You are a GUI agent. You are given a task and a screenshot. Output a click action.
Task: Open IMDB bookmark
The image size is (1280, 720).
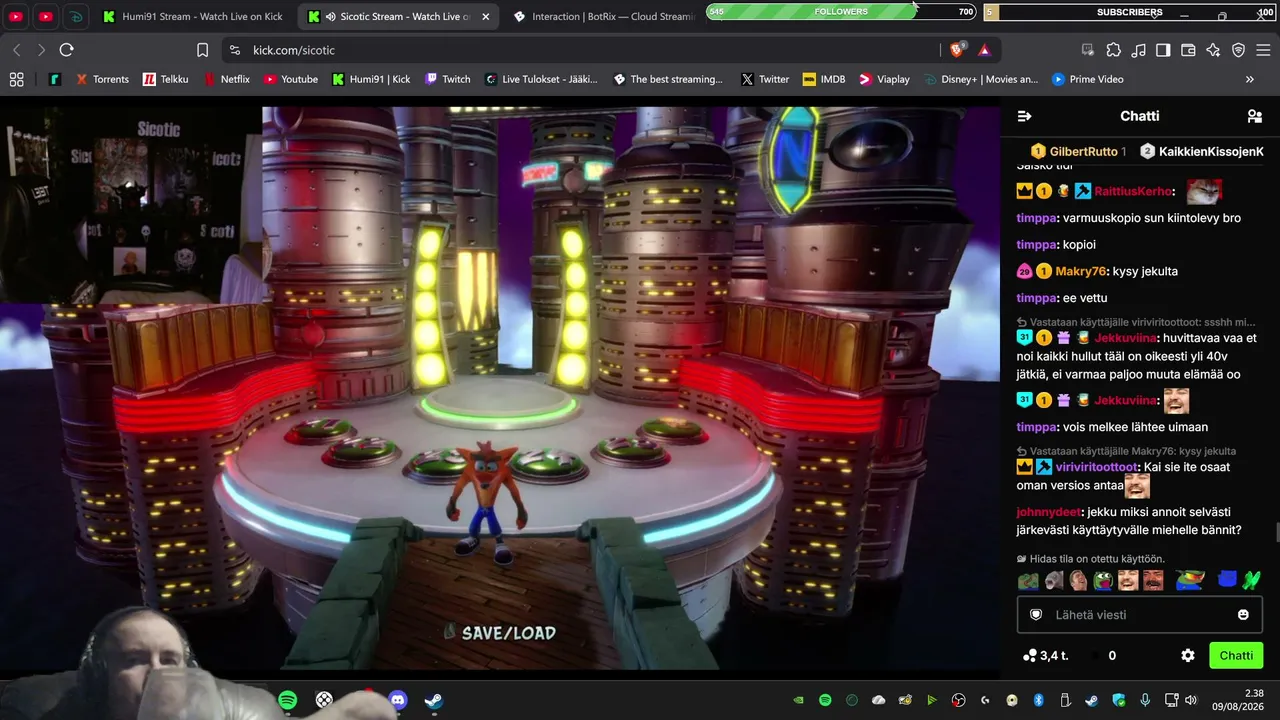(824, 79)
